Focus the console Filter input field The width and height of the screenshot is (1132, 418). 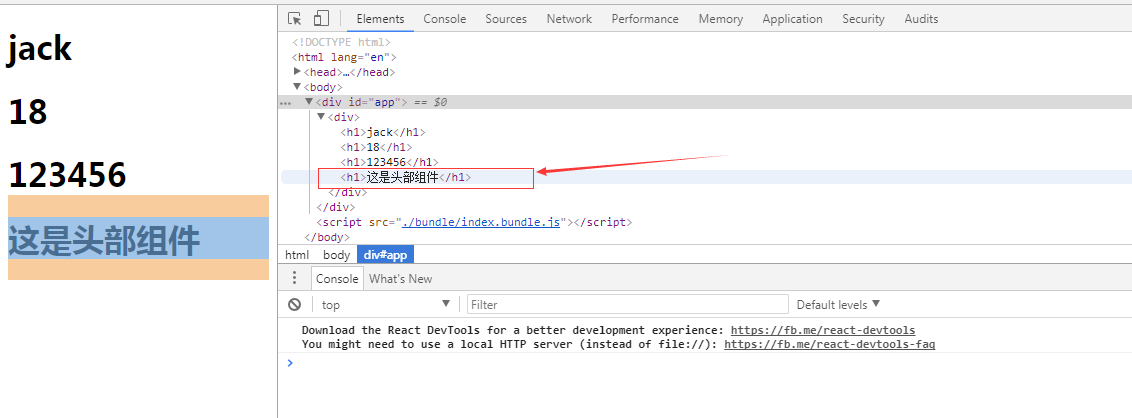(x=627, y=305)
